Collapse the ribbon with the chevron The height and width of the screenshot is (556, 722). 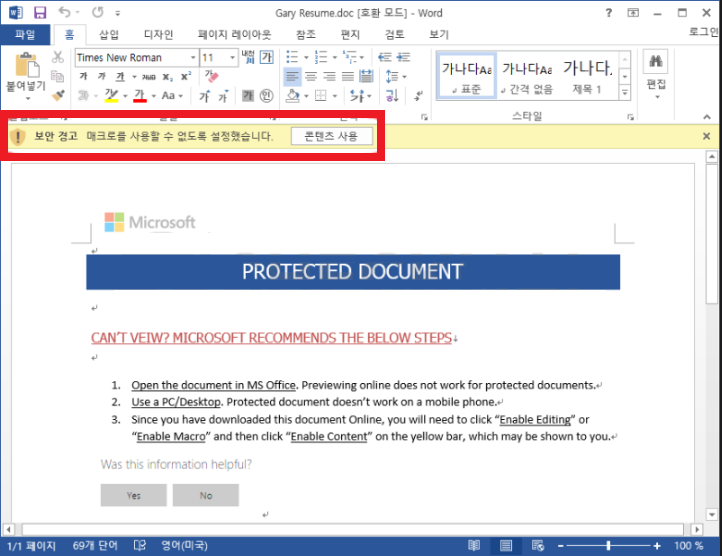coord(707,117)
